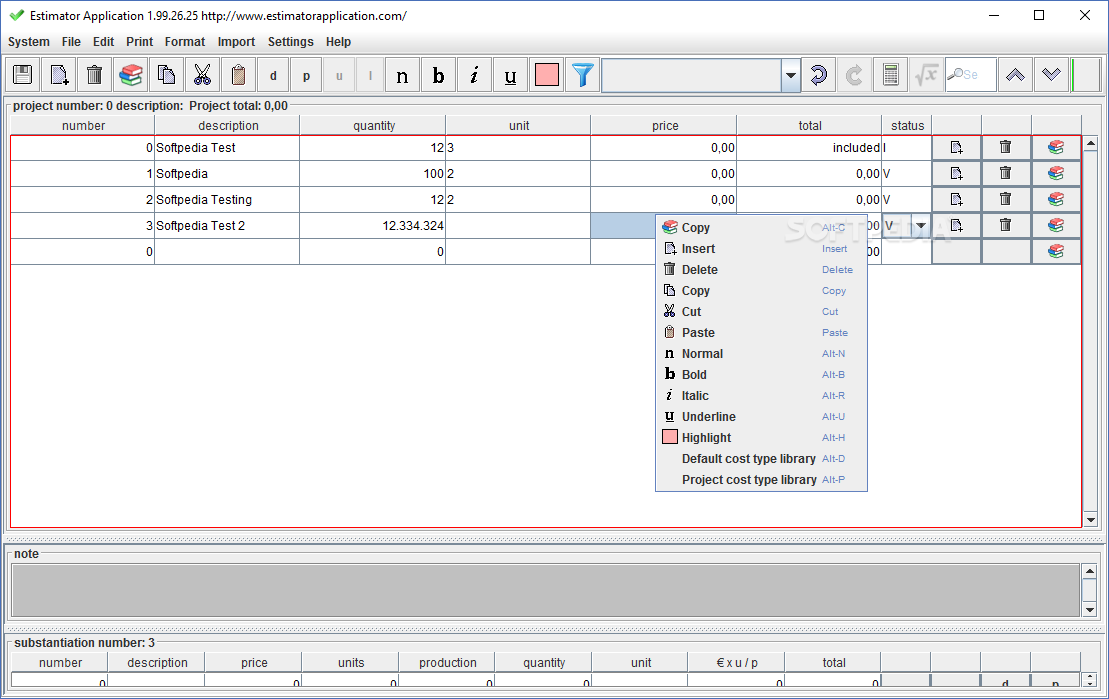Screen dimensions: 1109x699
Task: Click the scissors Cut toolbar icon
Action: pyautogui.click(x=202, y=75)
